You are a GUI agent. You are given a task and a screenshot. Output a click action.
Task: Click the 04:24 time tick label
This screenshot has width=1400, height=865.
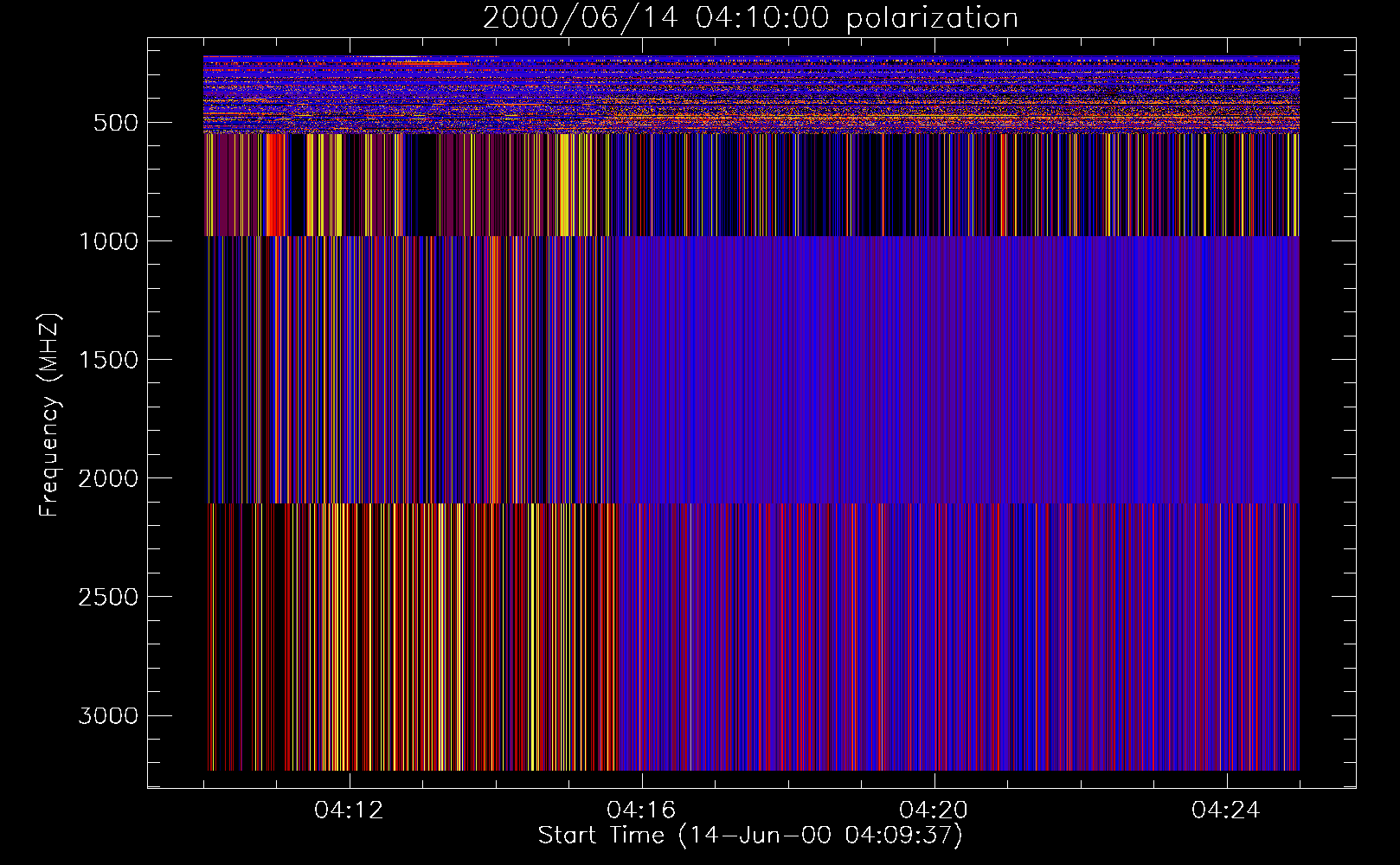(1227, 811)
